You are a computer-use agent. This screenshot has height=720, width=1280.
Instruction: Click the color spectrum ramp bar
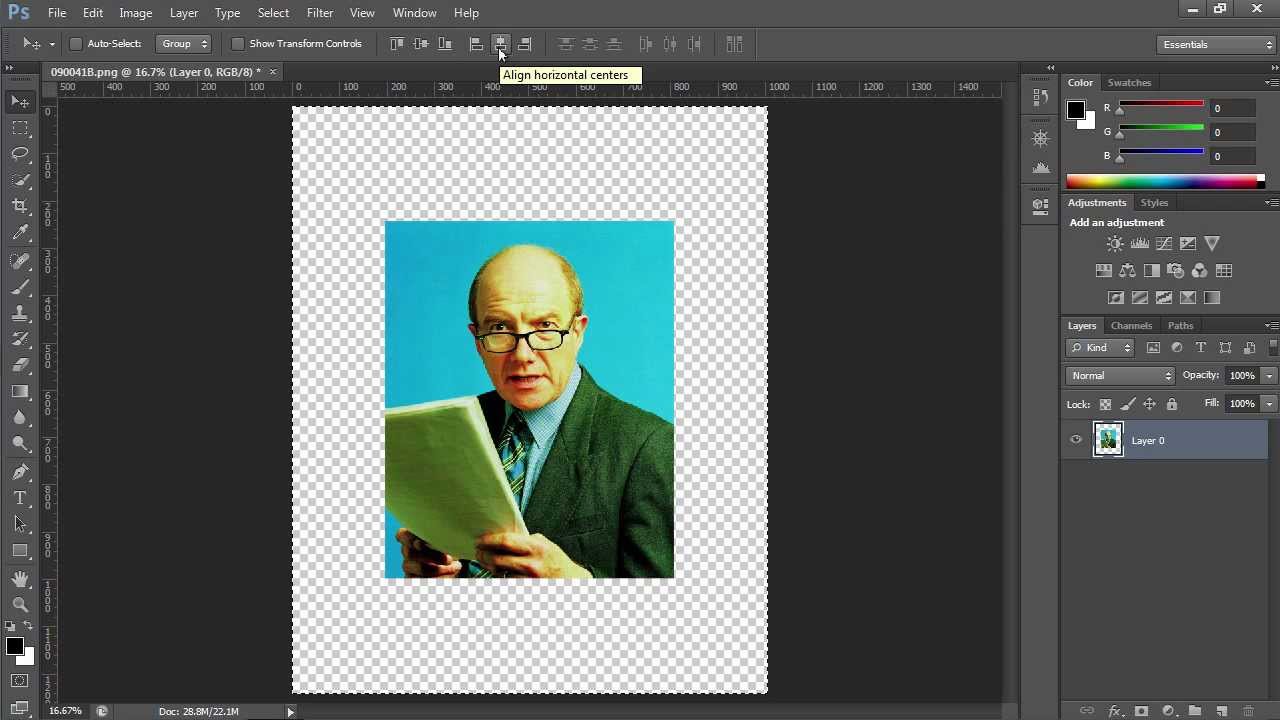coord(1165,181)
